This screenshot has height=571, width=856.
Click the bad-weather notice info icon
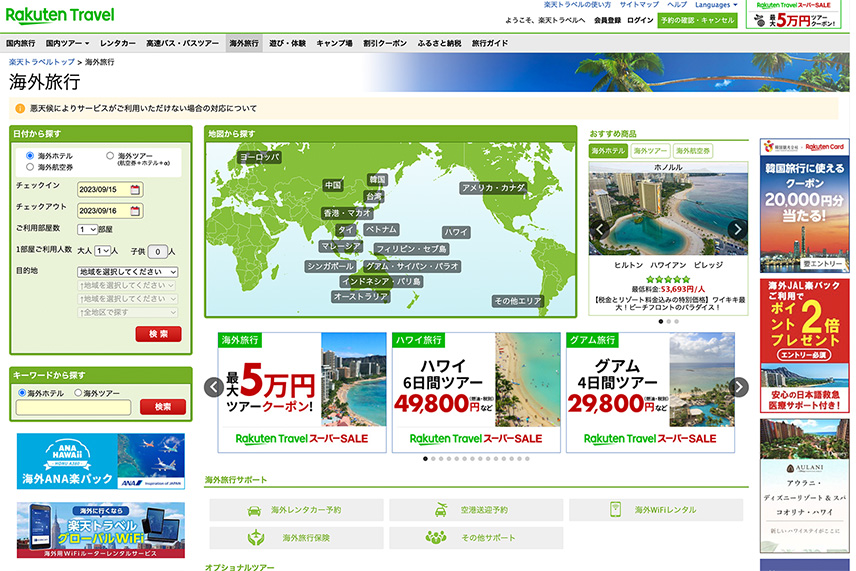click(20, 109)
